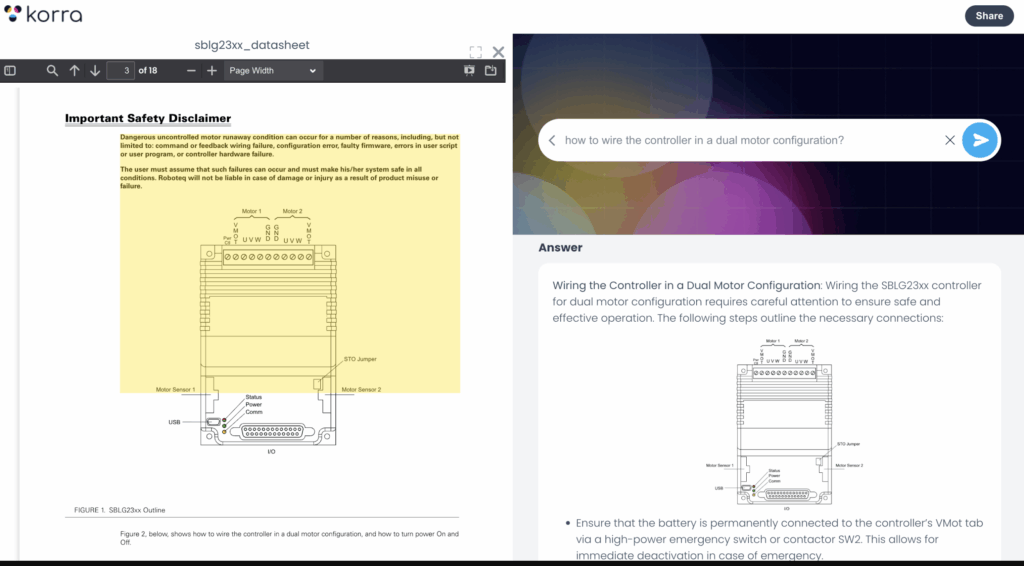The height and width of the screenshot is (566, 1024).
Task: Go back using search bar chevron
Action: click(x=552, y=140)
